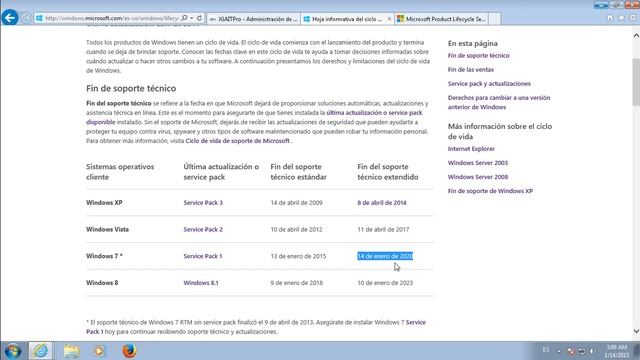Image resolution: width=640 pixels, height=360 pixels.
Task: Click the Windows XP row label
Action: coord(104,202)
